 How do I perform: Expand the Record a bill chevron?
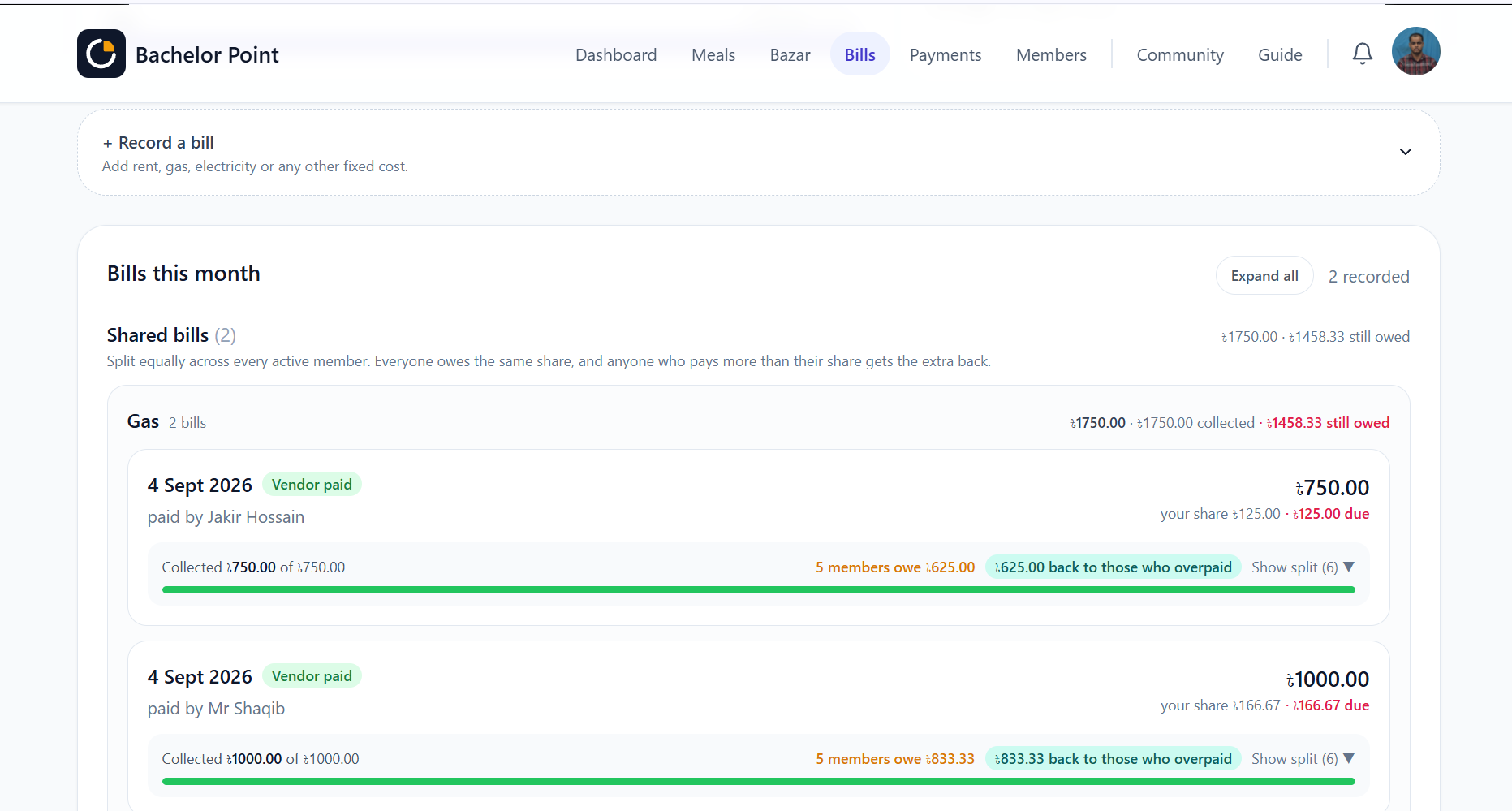click(1406, 152)
